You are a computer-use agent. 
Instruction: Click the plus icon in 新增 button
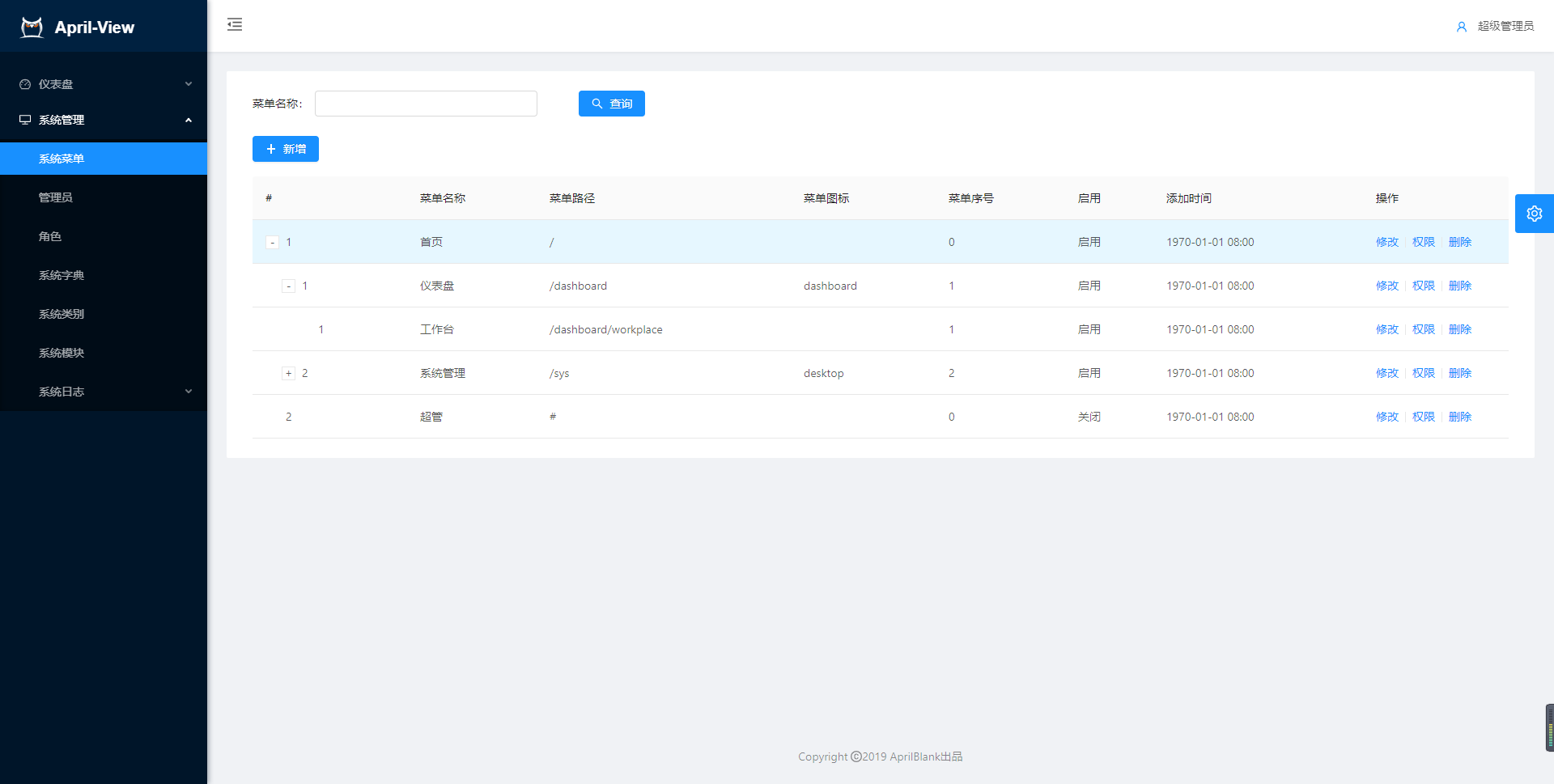point(271,149)
